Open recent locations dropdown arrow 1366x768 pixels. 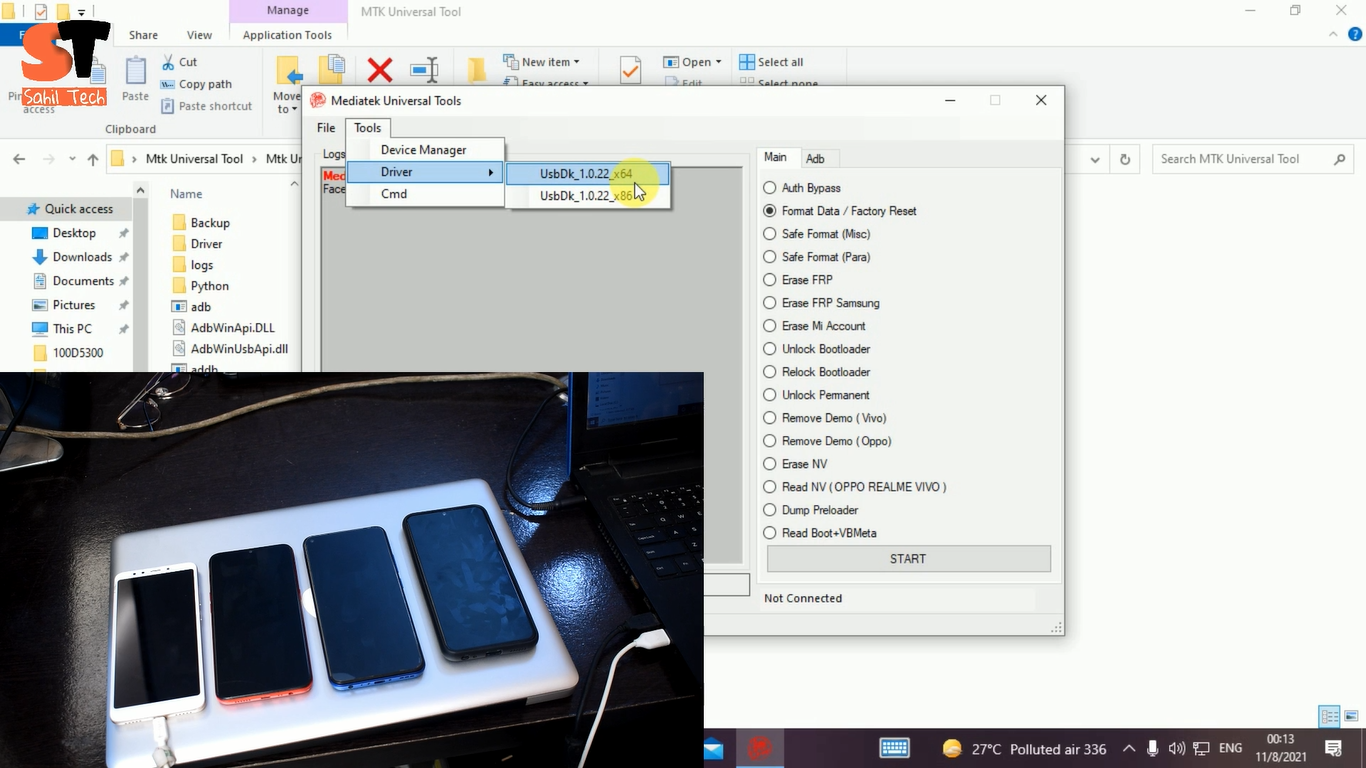click(72, 159)
